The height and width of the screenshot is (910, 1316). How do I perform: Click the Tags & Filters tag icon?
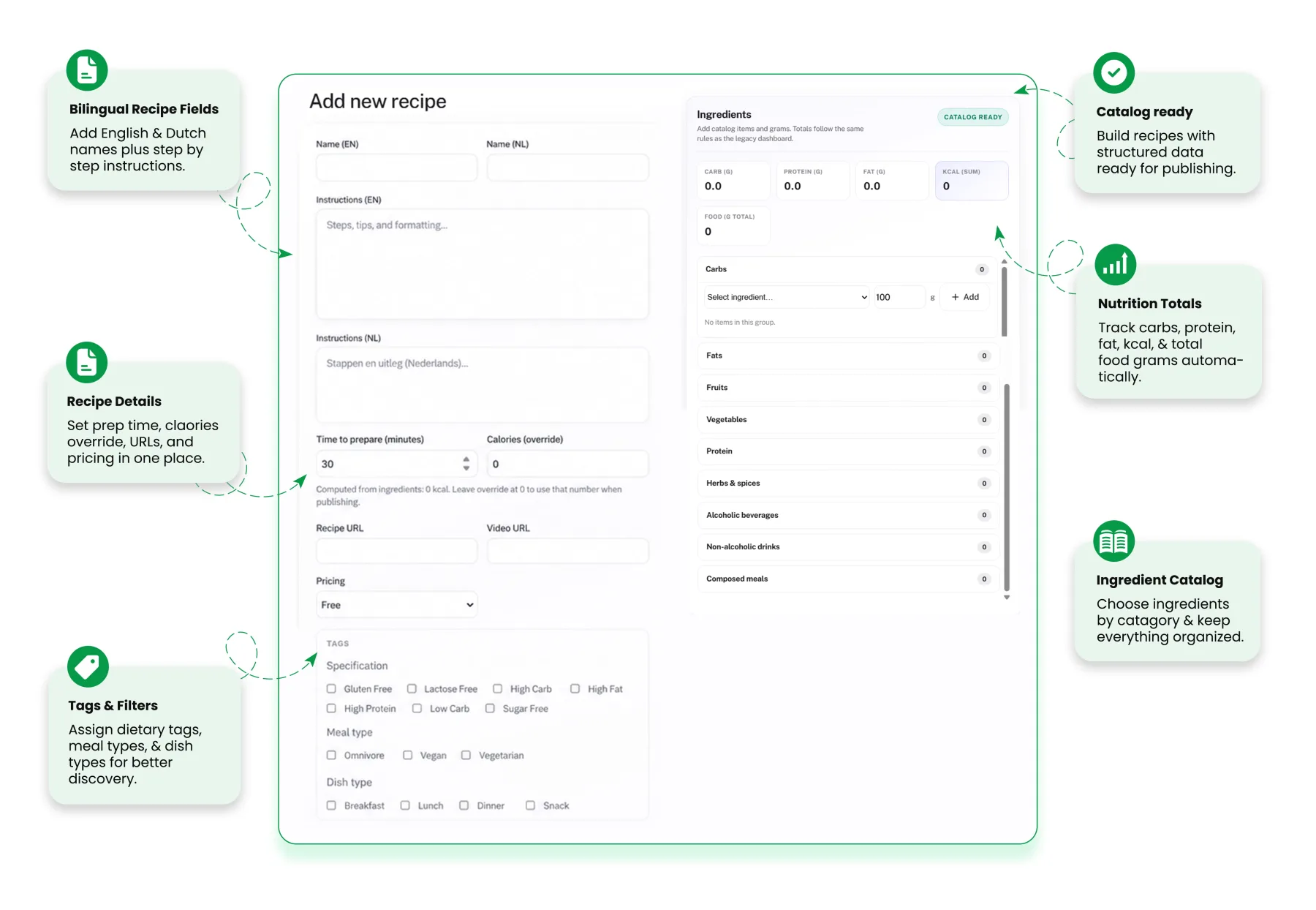(88, 666)
